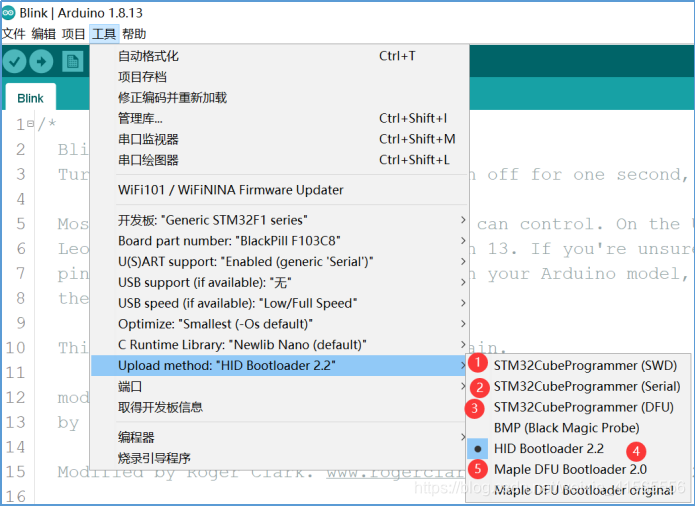Click 烧录引导程序 burn bootloader entry

[x=280, y=458]
